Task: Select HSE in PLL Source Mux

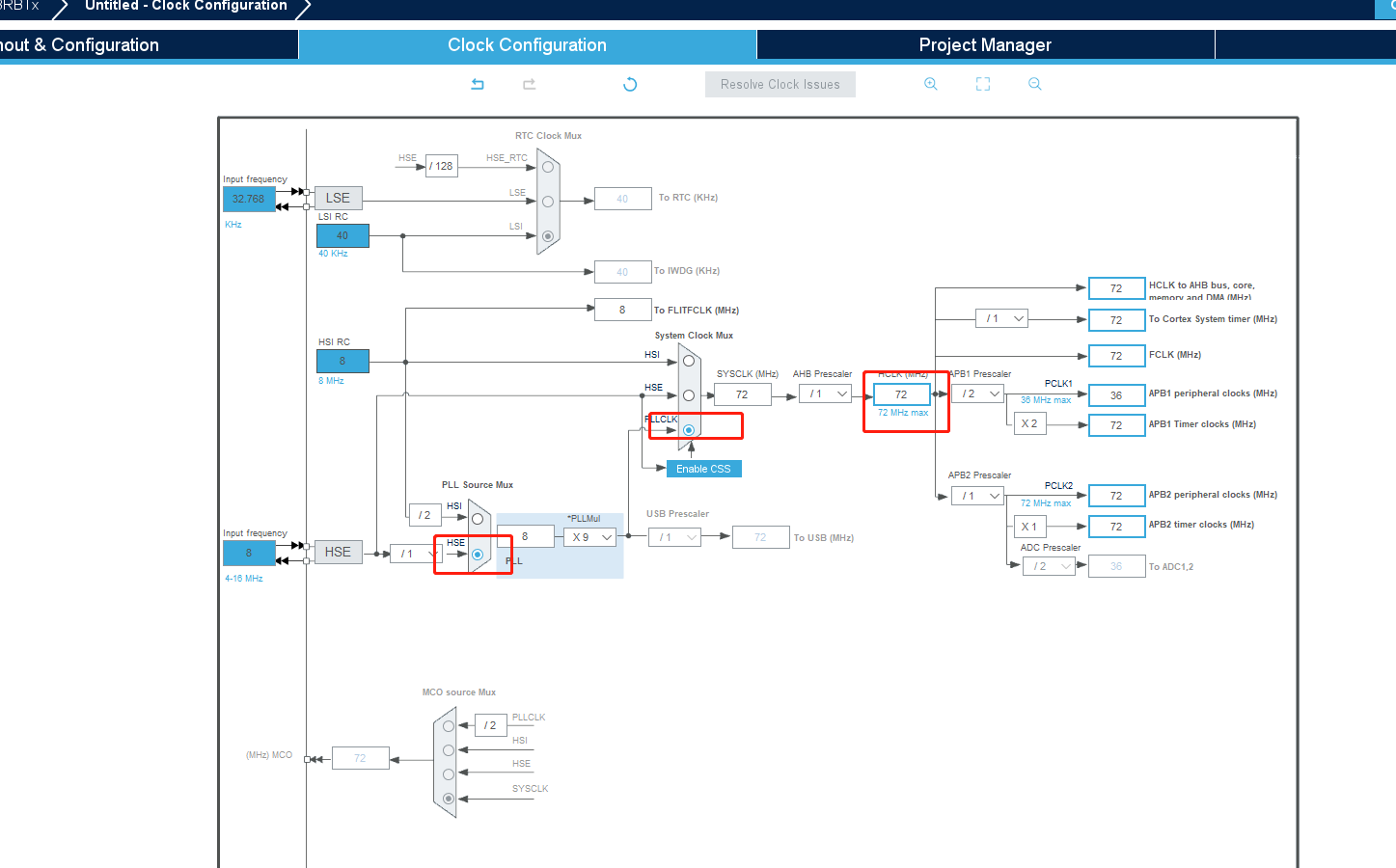Action: (x=478, y=555)
